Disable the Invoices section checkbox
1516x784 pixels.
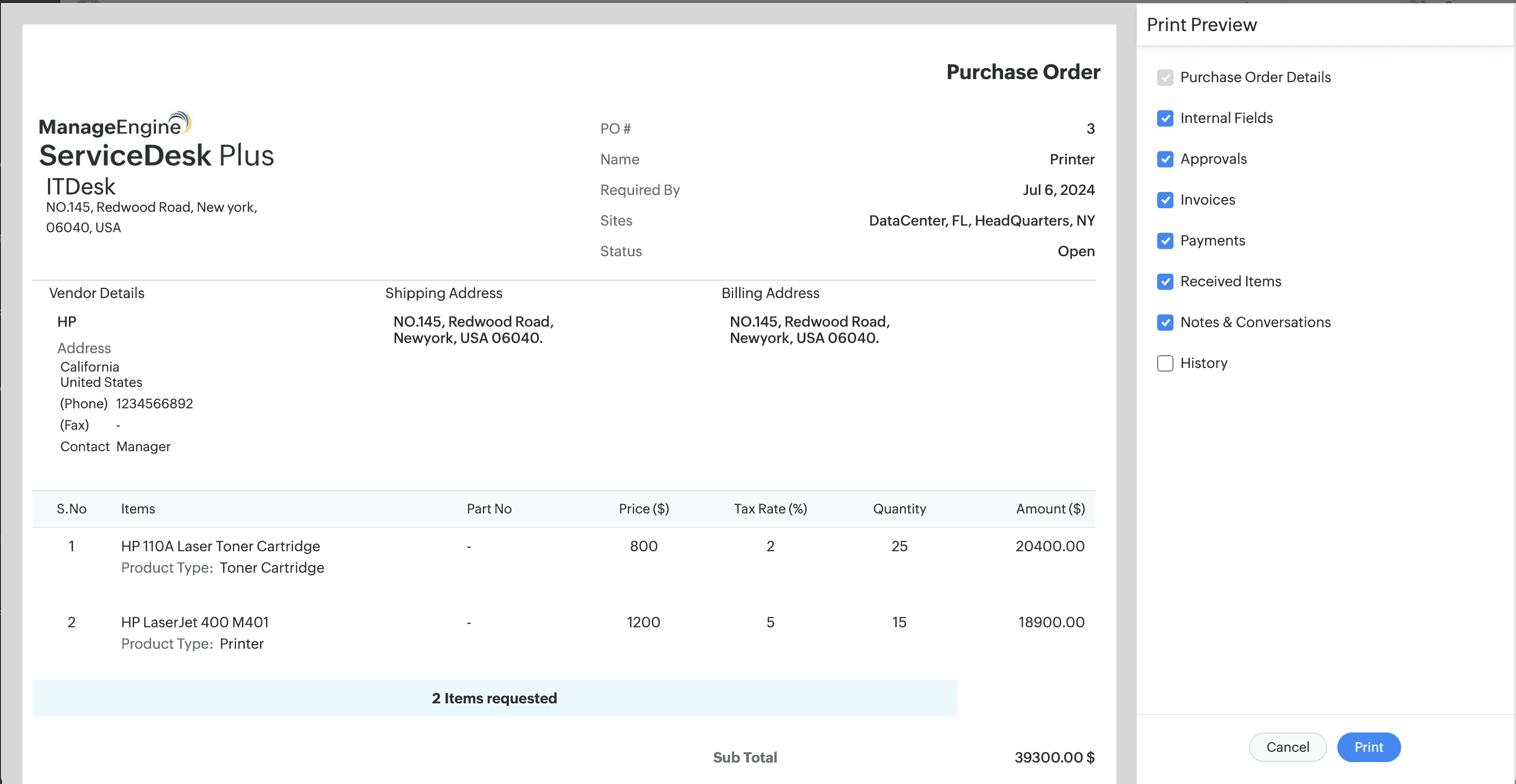click(1165, 200)
